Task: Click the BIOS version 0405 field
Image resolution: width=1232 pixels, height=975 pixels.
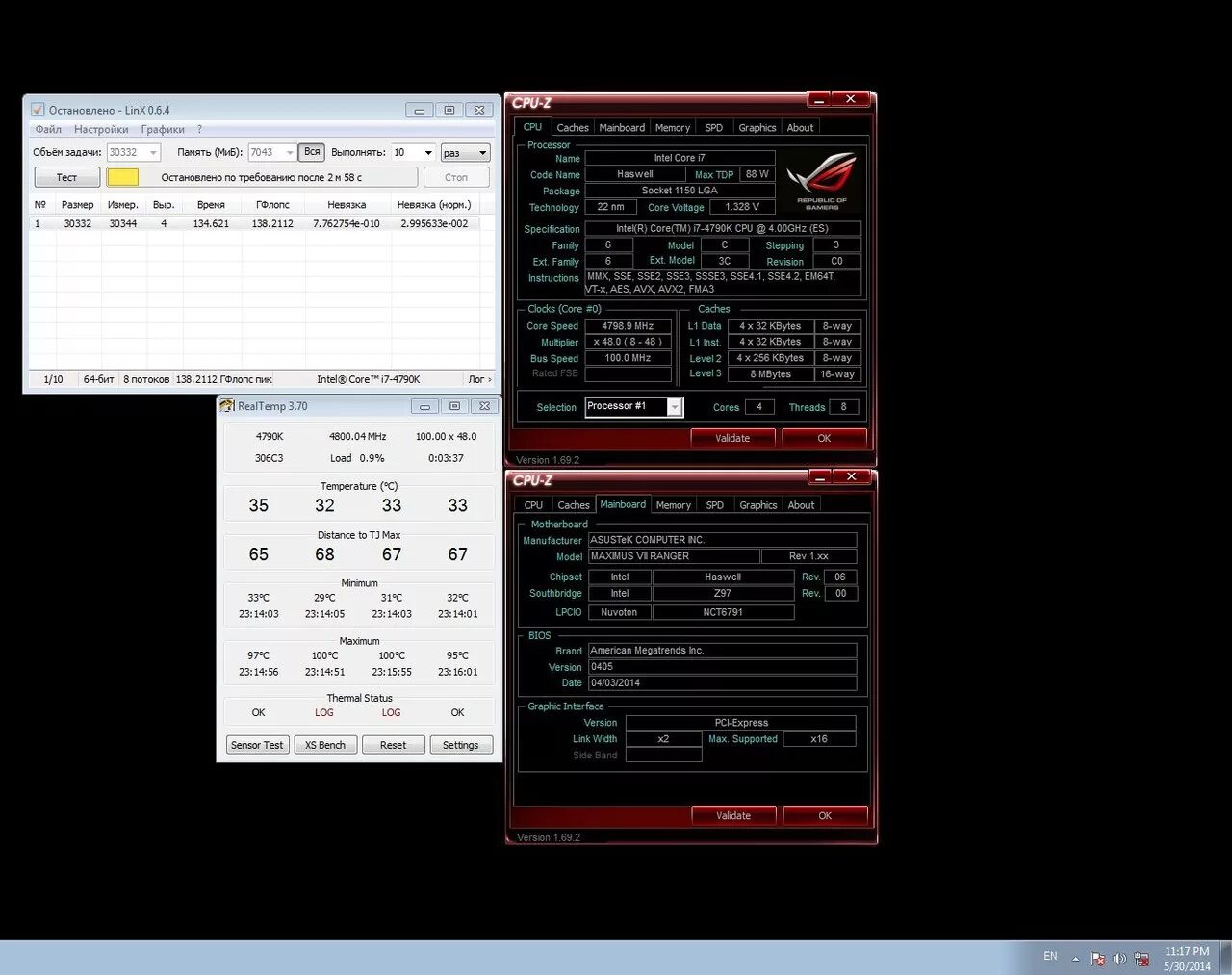Action: [x=722, y=667]
